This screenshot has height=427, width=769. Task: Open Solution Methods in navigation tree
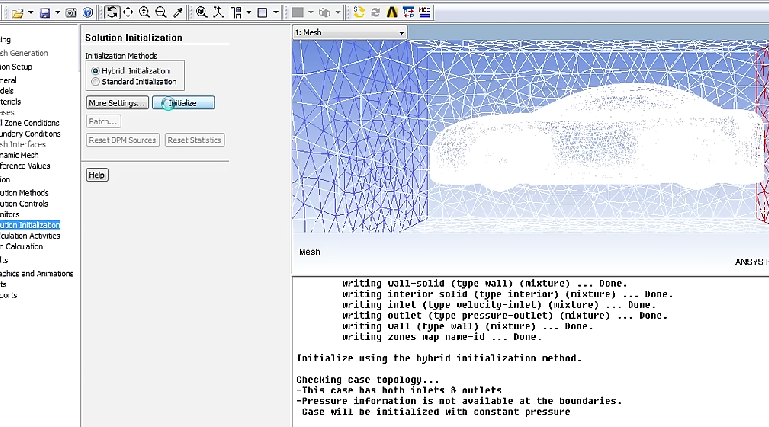click(24, 192)
